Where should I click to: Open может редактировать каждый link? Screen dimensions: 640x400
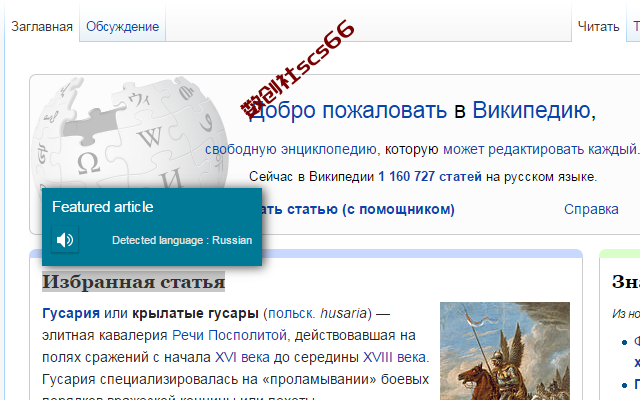tap(540, 149)
